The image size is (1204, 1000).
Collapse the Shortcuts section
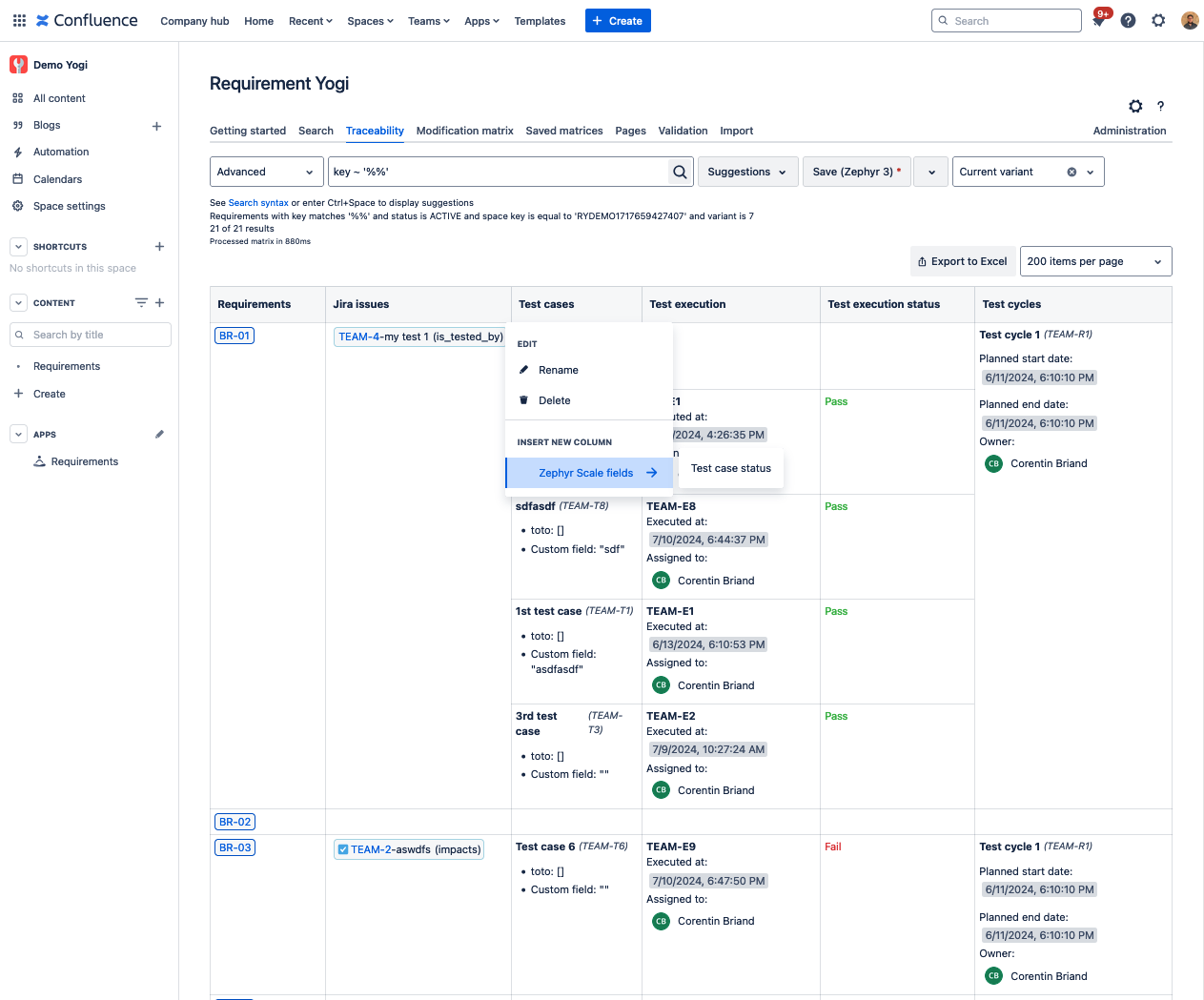click(18, 247)
